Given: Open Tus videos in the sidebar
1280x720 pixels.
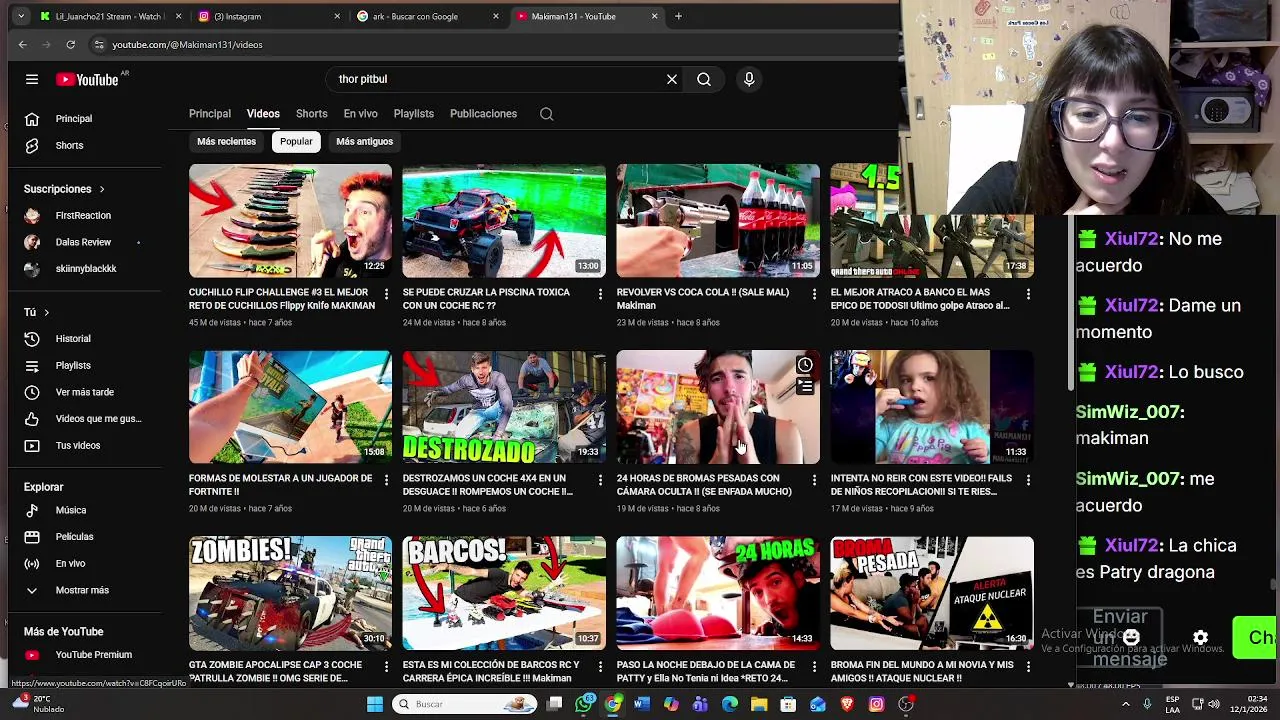Looking at the screenshot, I should pos(84,445).
